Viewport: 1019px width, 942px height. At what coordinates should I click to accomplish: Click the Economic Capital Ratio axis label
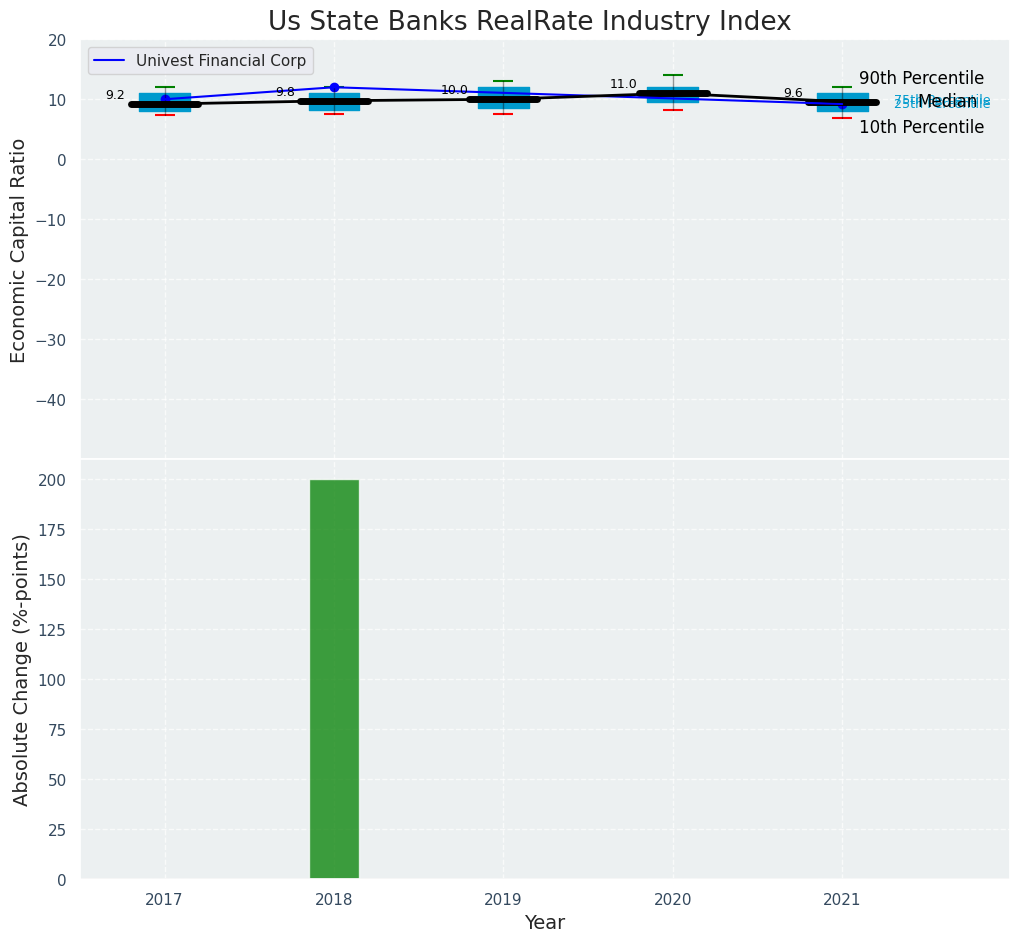pyautogui.click(x=19, y=250)
